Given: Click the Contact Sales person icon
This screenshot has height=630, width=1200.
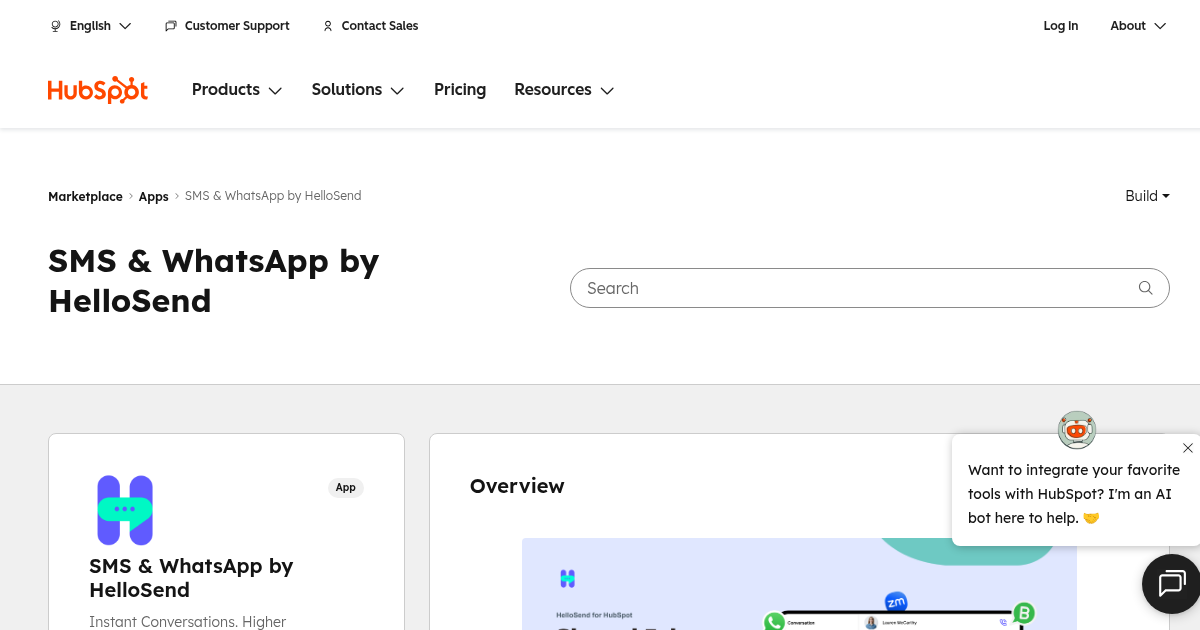Looking at the screenshot, I should [x=328, y=26].
